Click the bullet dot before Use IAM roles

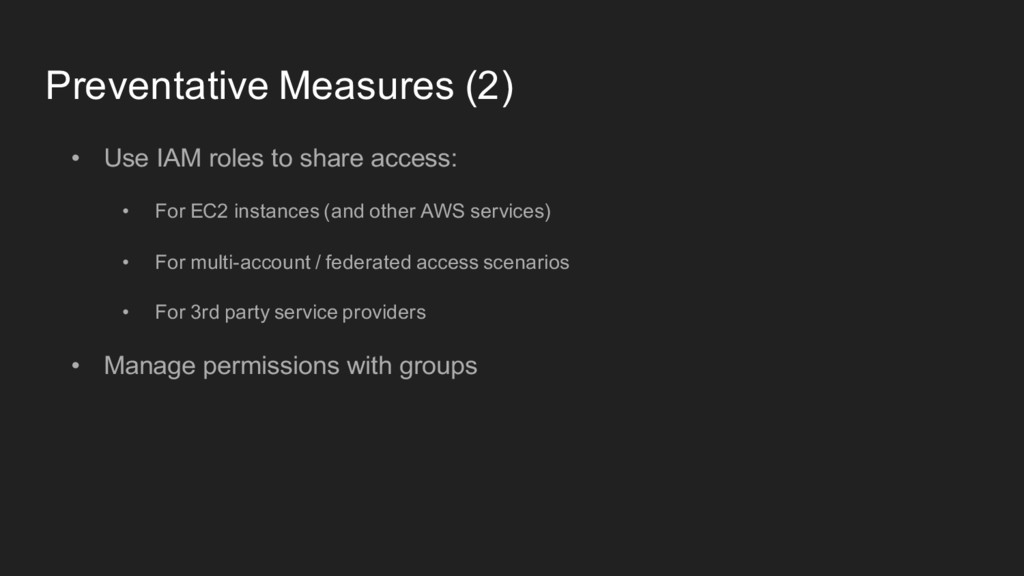[x=76, y=158]
